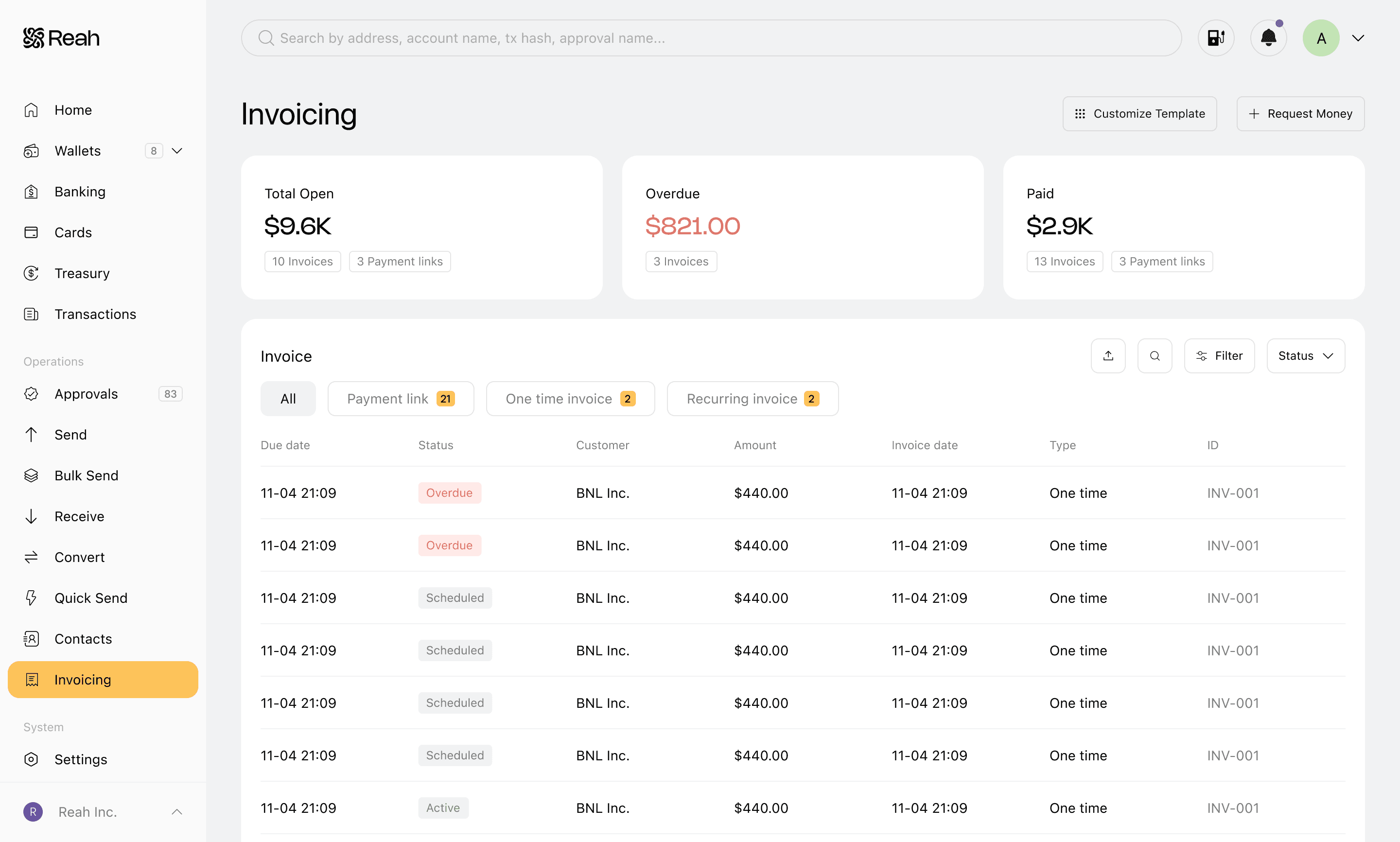Viewport: 1400px width, 842px height.
Task: Open account menu chevron beside avatar
Action: (x=1358, y=38)
